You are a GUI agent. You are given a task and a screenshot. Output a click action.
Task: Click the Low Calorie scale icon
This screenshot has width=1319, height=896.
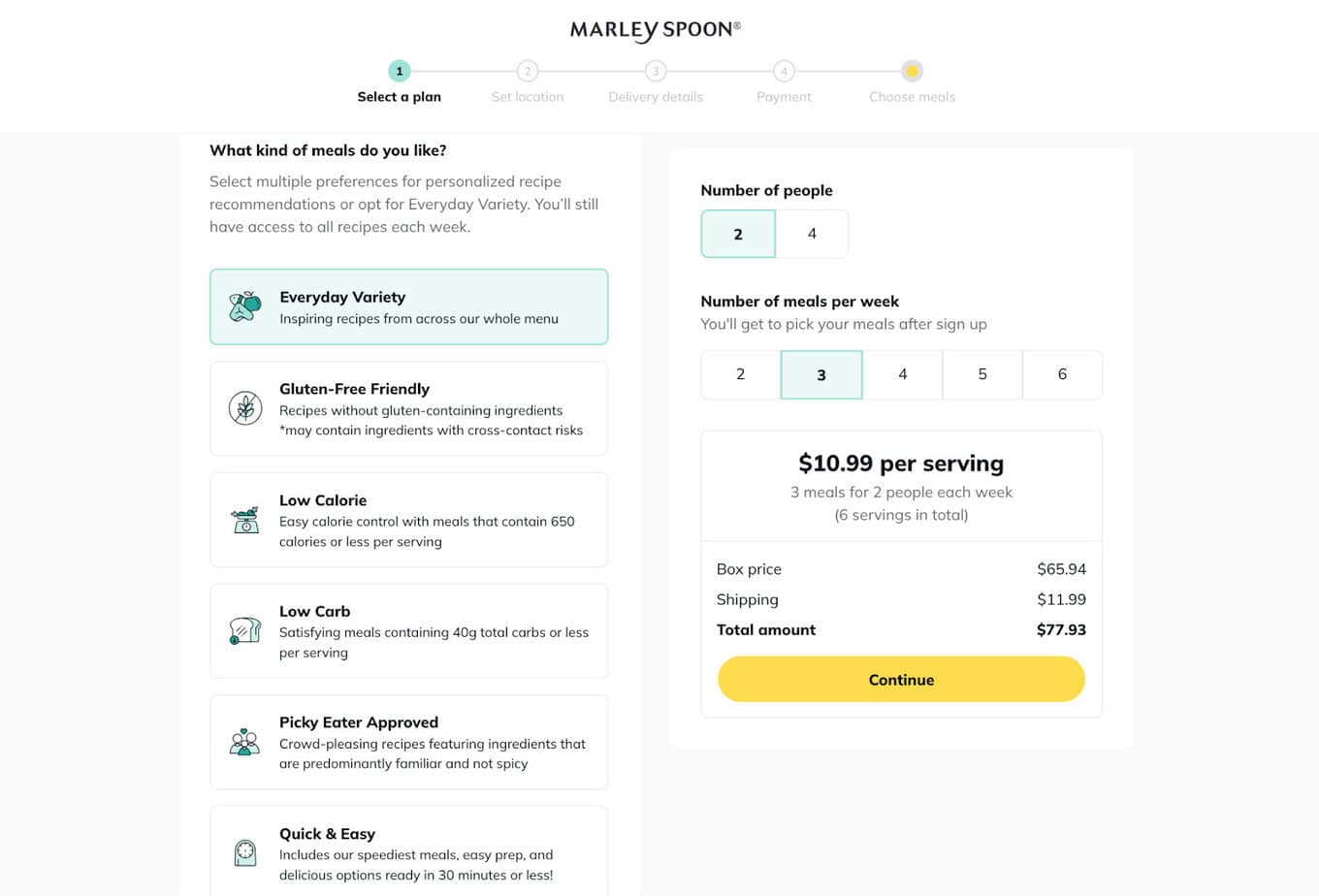(245, 520)
